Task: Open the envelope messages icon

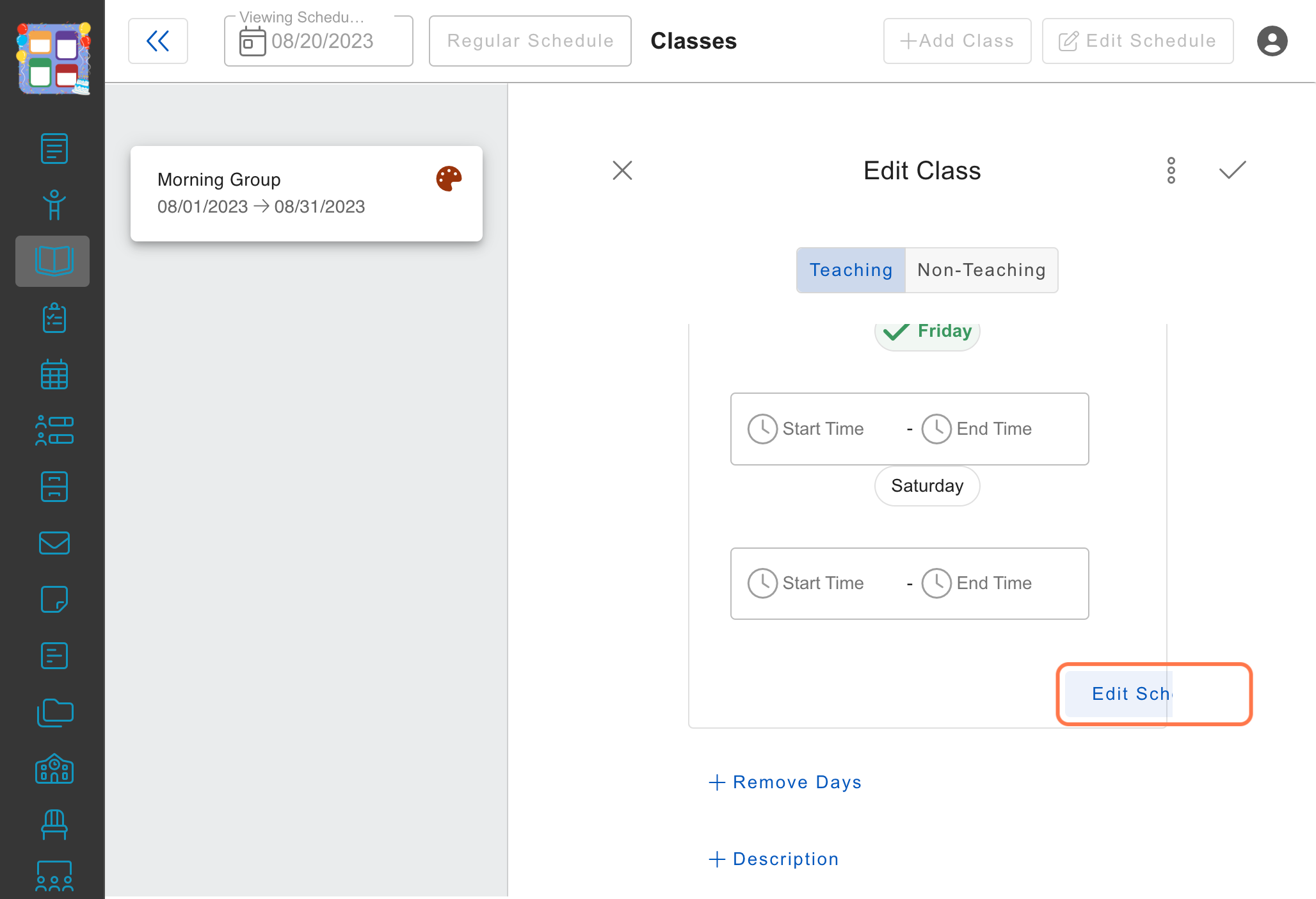Action: (x=54, y=543)
